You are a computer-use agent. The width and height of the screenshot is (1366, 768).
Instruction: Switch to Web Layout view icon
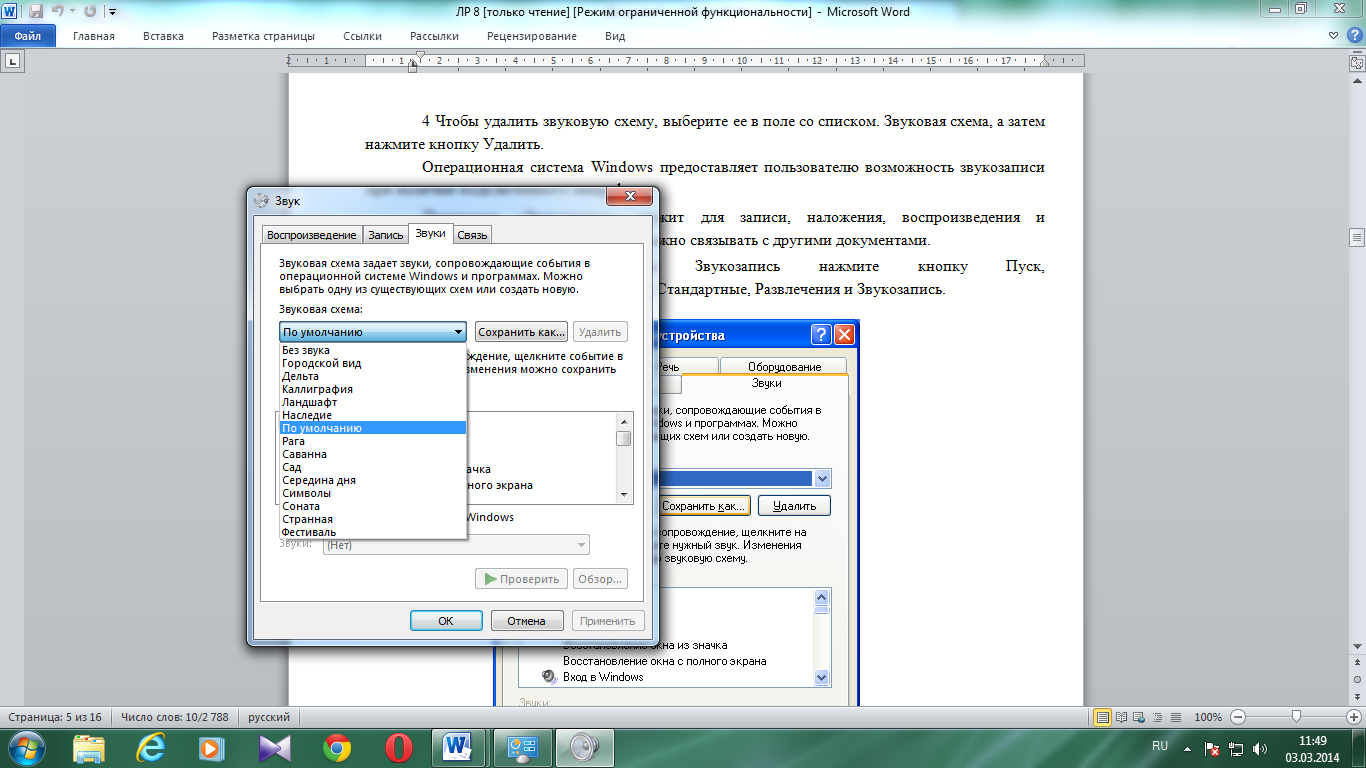[1138, 717]
